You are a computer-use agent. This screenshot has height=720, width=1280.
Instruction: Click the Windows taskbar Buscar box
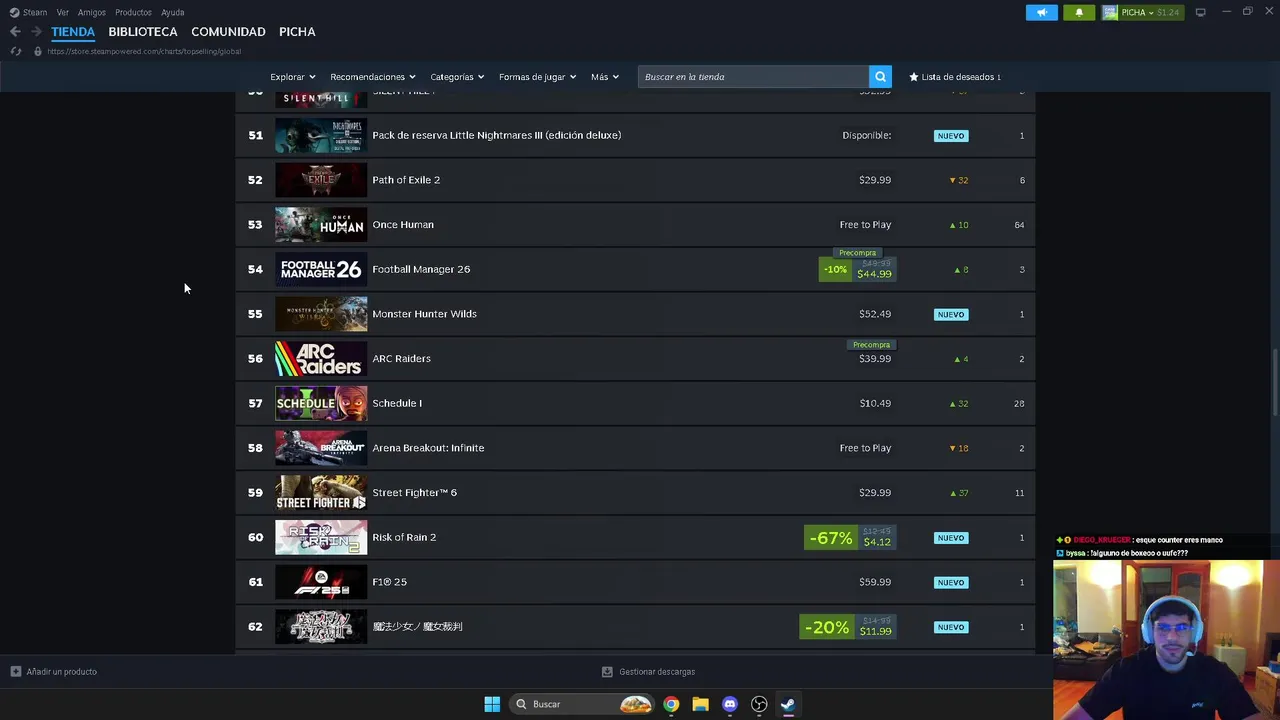point(584,704)
